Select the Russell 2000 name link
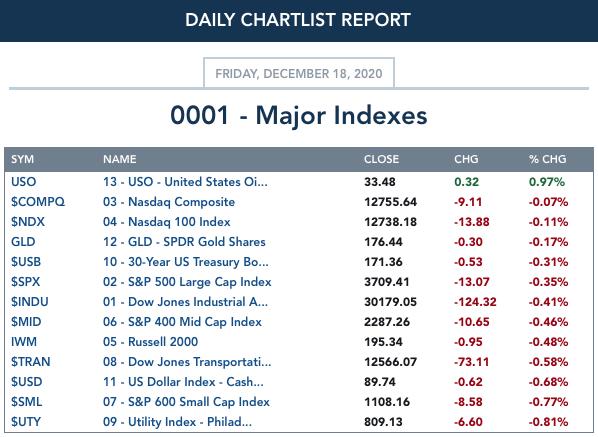This screenshot has height=437, width=598. coord(151,341)
